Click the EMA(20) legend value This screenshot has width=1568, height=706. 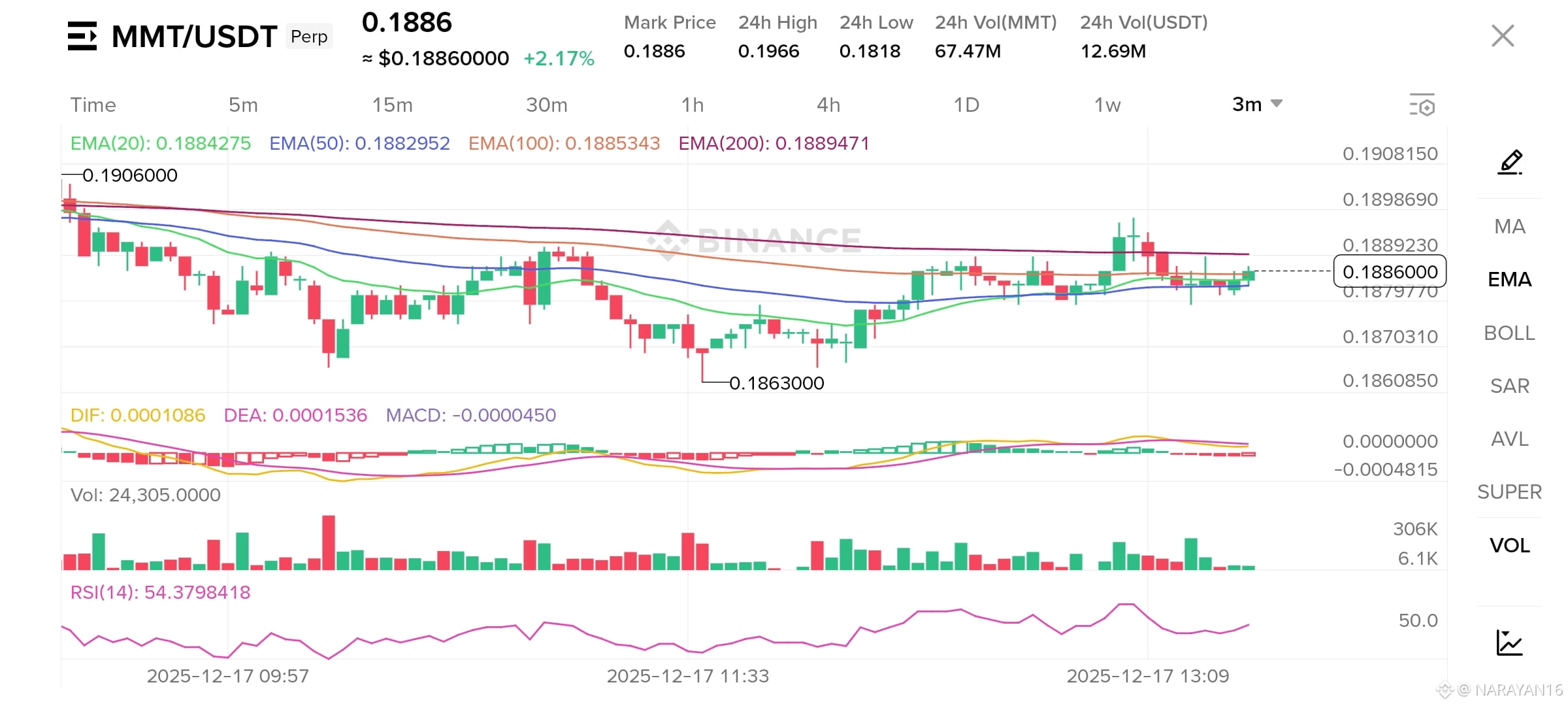(x=161, y=143)
